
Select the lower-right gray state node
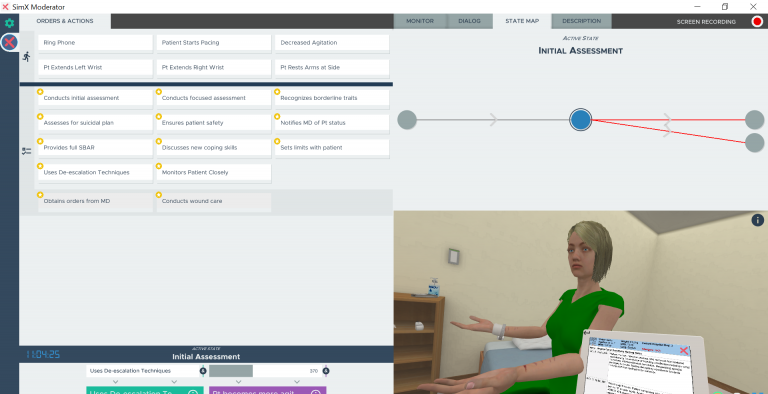click(755, 143)
